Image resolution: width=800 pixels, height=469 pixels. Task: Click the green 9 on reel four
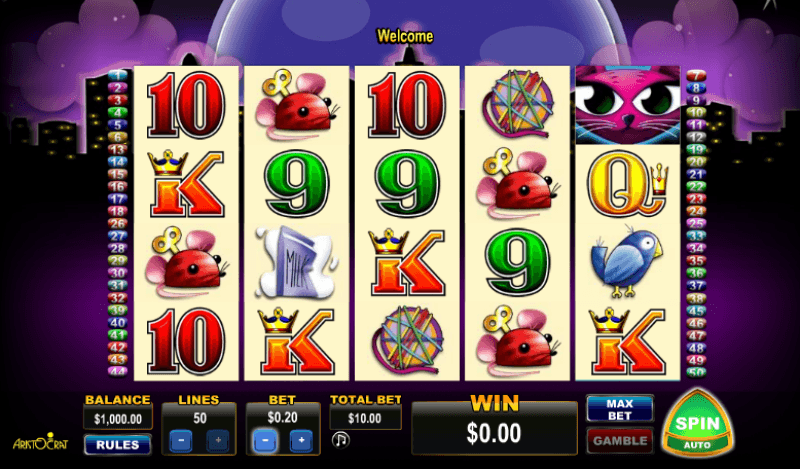(x=517, y=262)
